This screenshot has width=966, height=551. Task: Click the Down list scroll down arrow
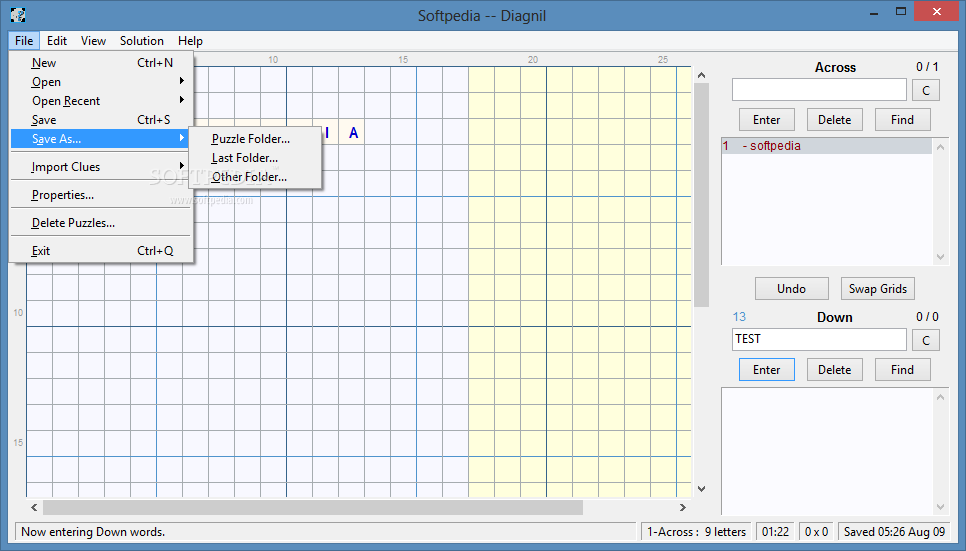click(x=940, y=507)
